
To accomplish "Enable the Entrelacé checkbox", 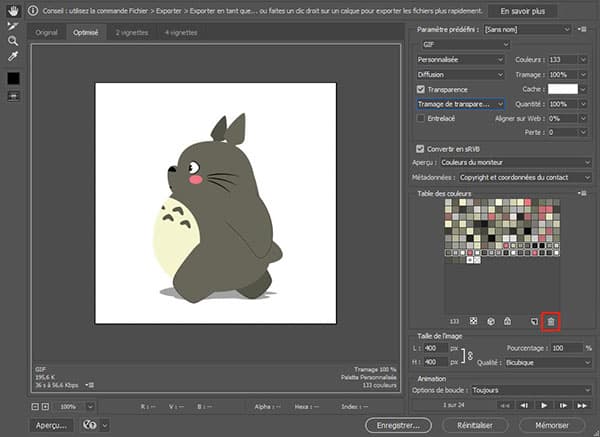I will point(421,118).
